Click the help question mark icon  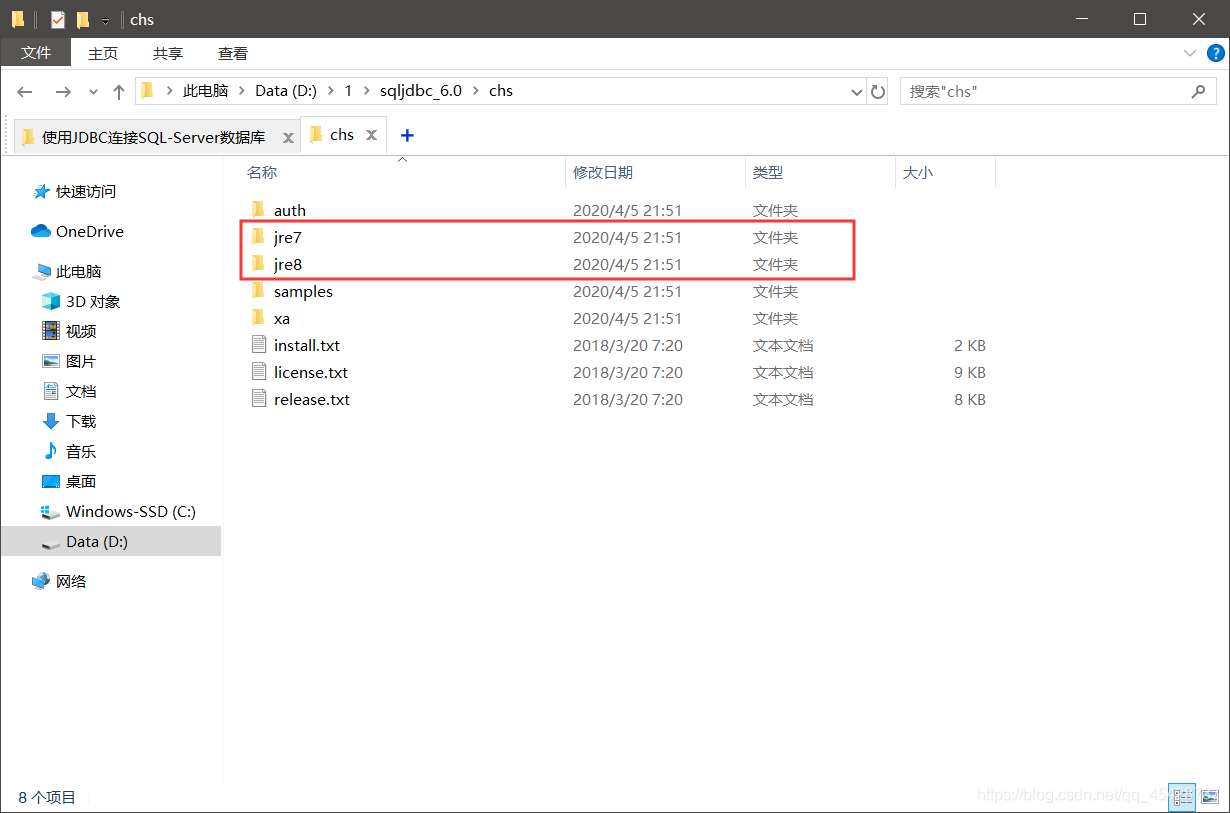pyautogui.click(x=1217, y=53)
